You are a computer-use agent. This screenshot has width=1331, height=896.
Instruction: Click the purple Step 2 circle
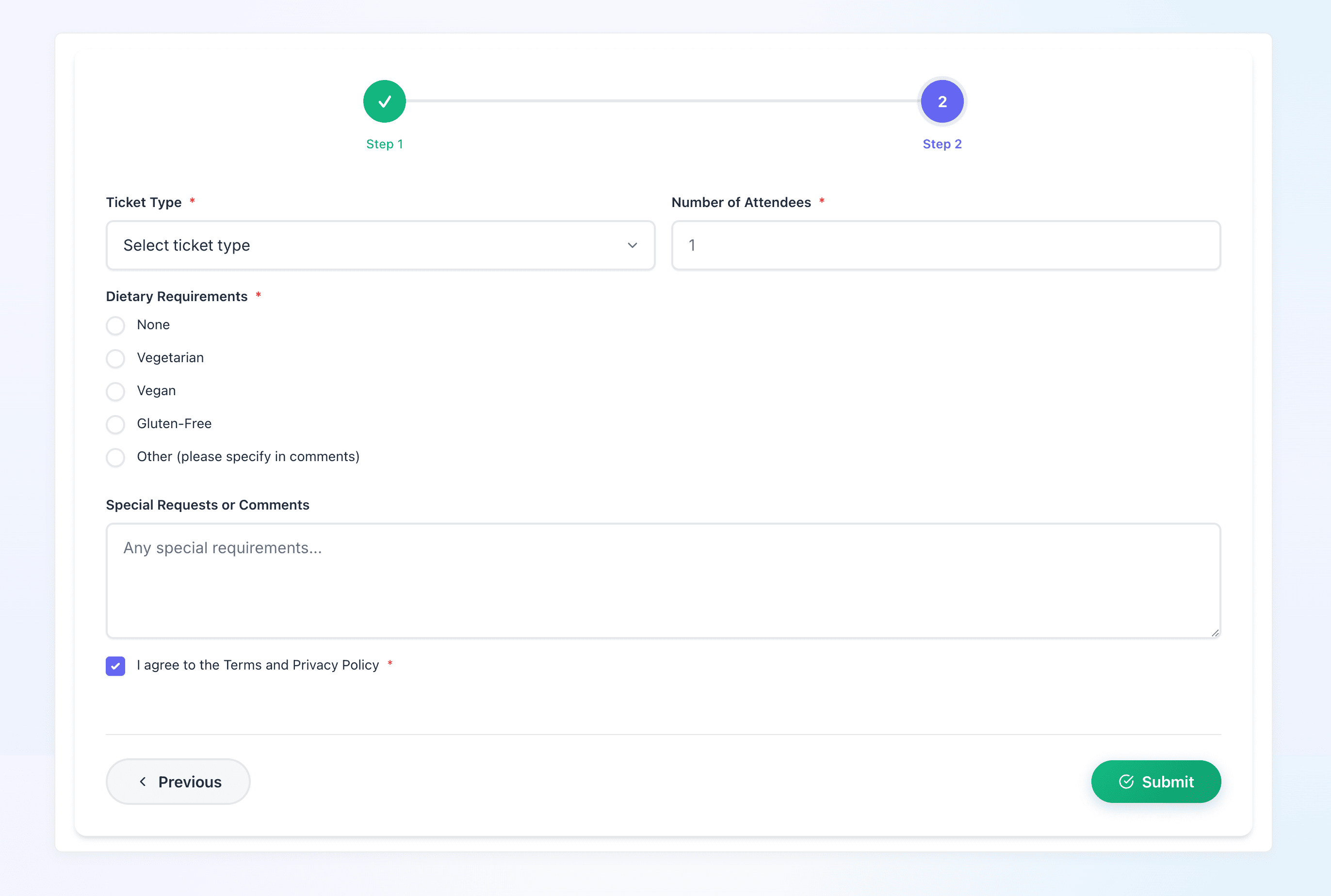[941, 101]
